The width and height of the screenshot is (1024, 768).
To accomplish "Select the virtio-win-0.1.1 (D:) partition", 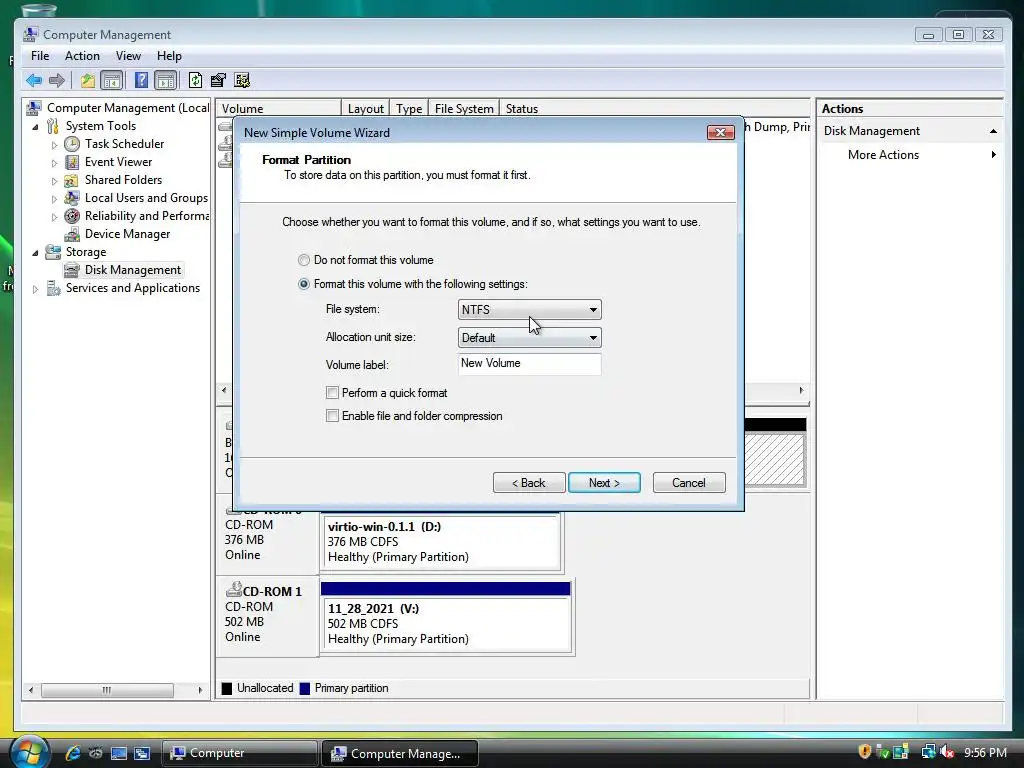I will coord(441,541).
